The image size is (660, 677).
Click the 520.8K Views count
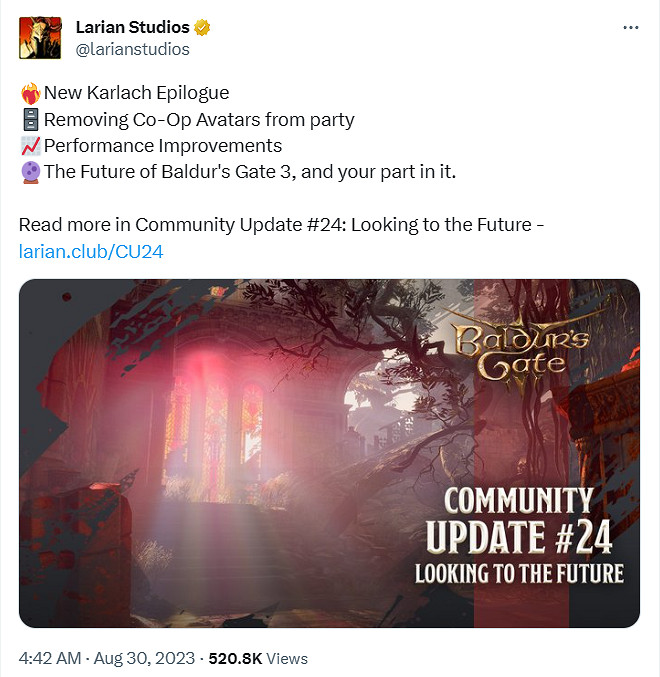point(258,658)
